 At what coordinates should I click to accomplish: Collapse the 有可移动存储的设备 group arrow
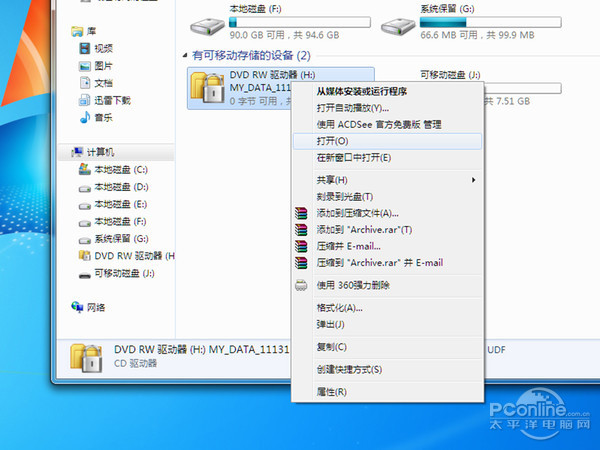point(185,55)
